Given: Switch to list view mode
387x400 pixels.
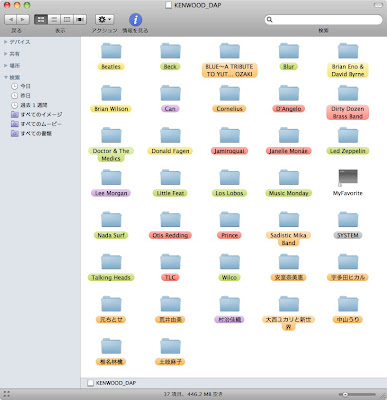Looking at the screenshot, I should point(54,20).
